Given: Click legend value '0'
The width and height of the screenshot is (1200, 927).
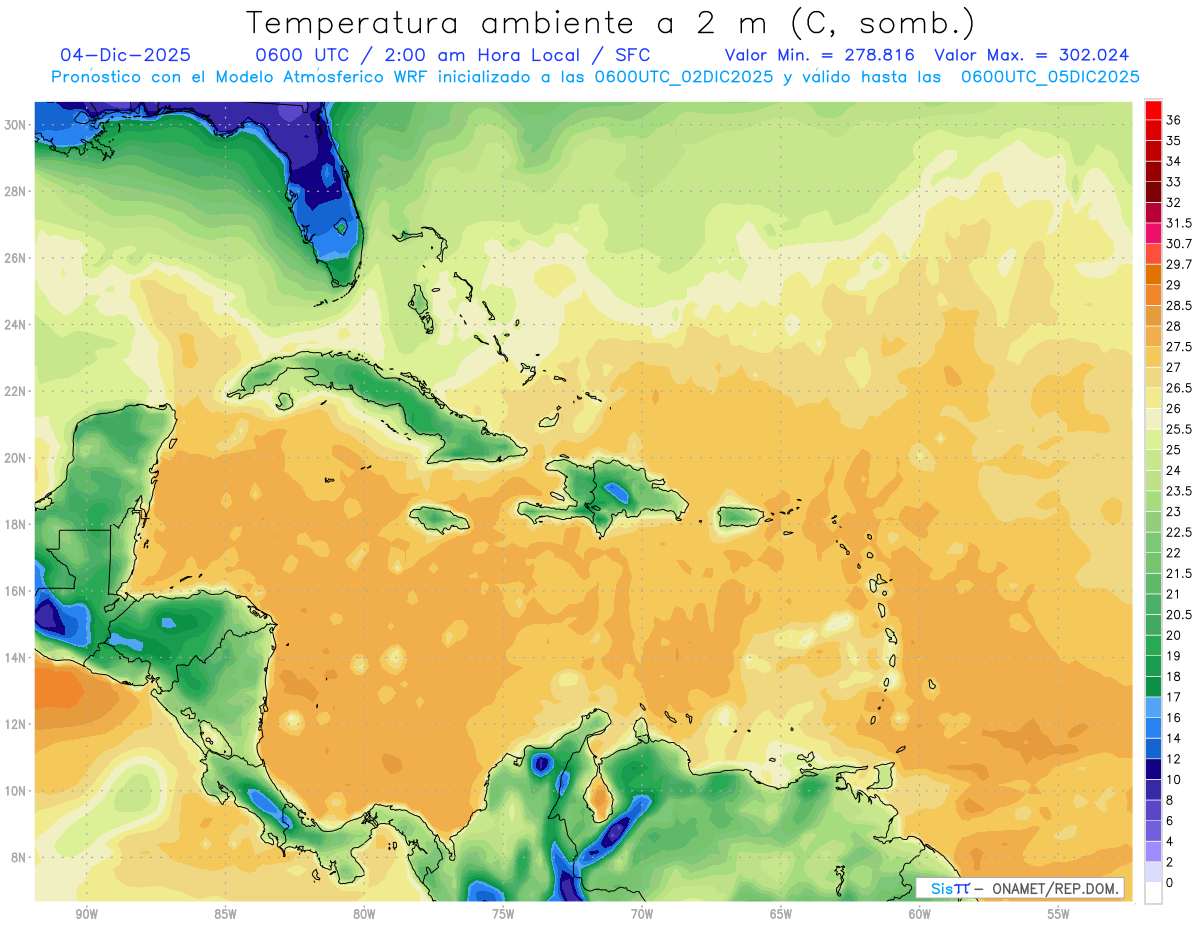Looking at the screenshot, I should point(1171,882).
